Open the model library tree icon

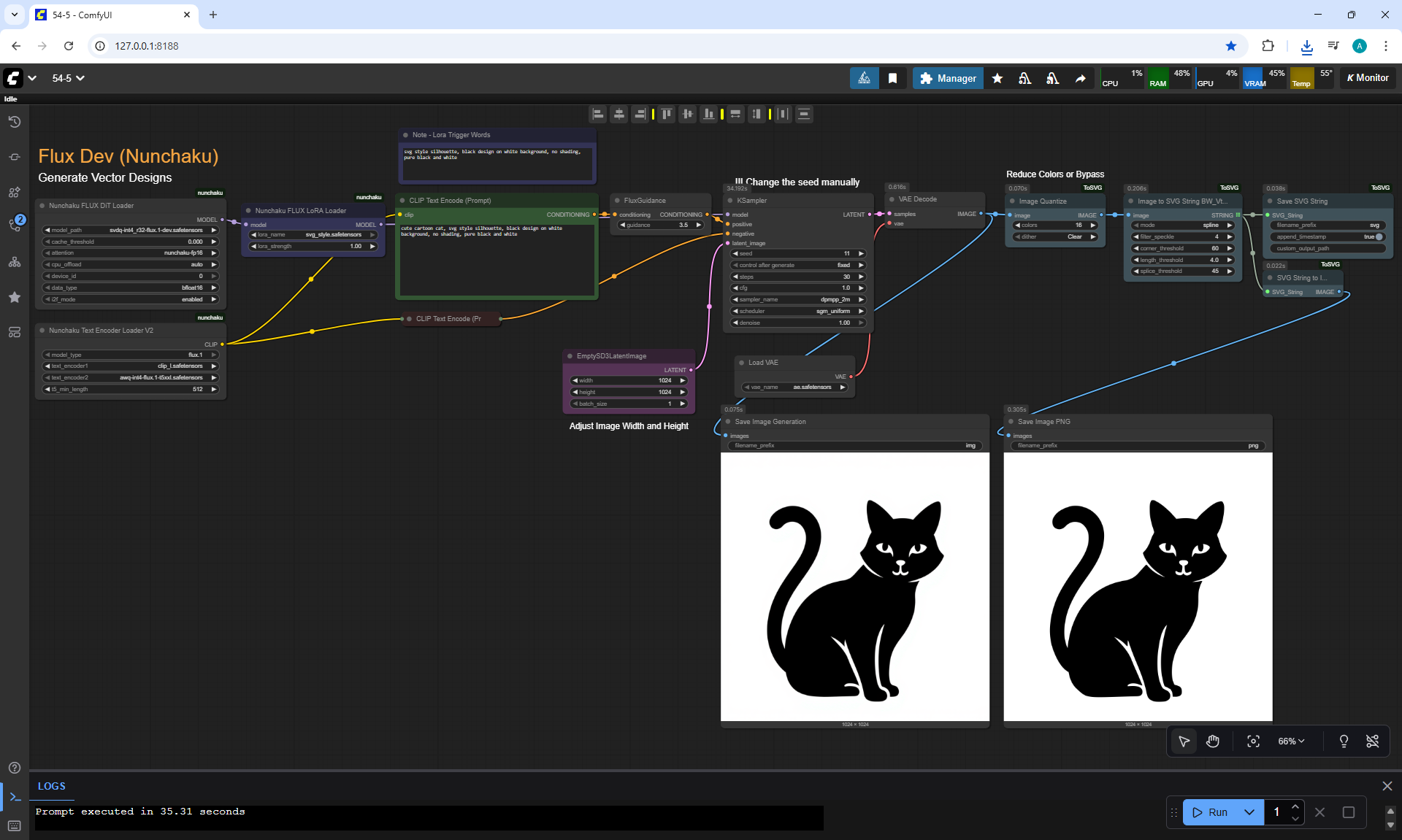click(15, 262)
